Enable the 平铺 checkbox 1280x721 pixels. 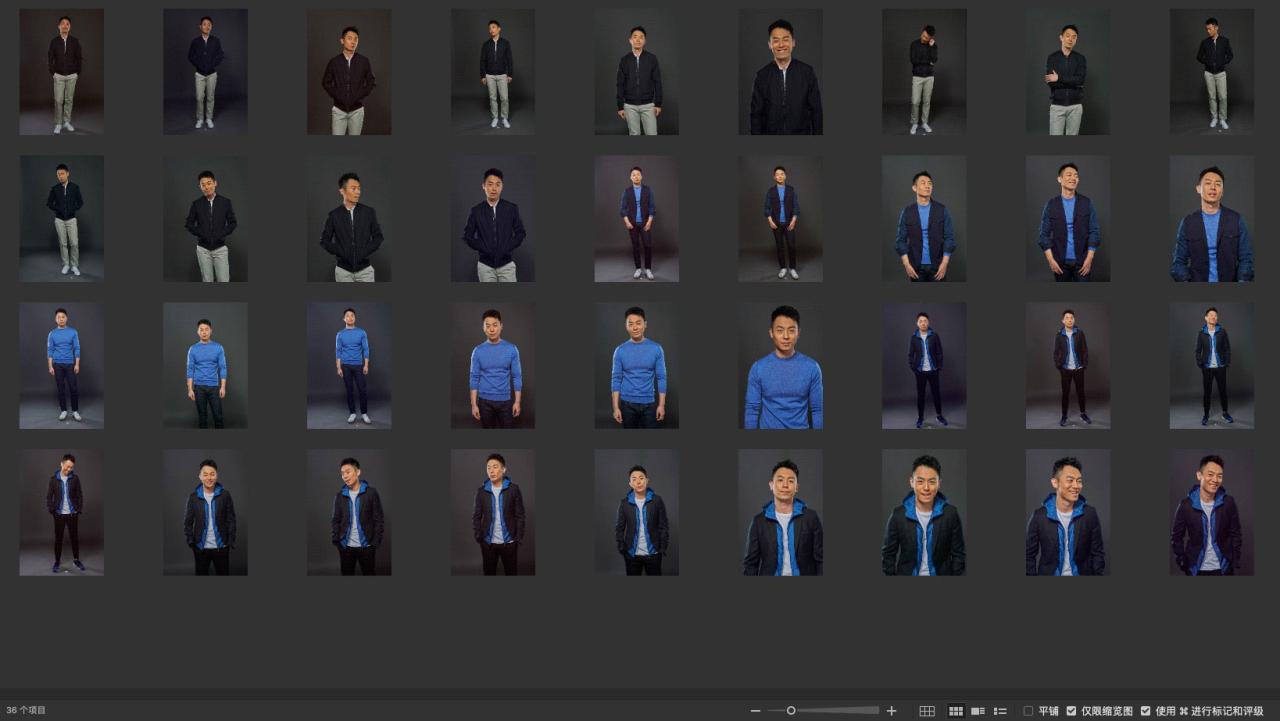[x=1028, y=711]
